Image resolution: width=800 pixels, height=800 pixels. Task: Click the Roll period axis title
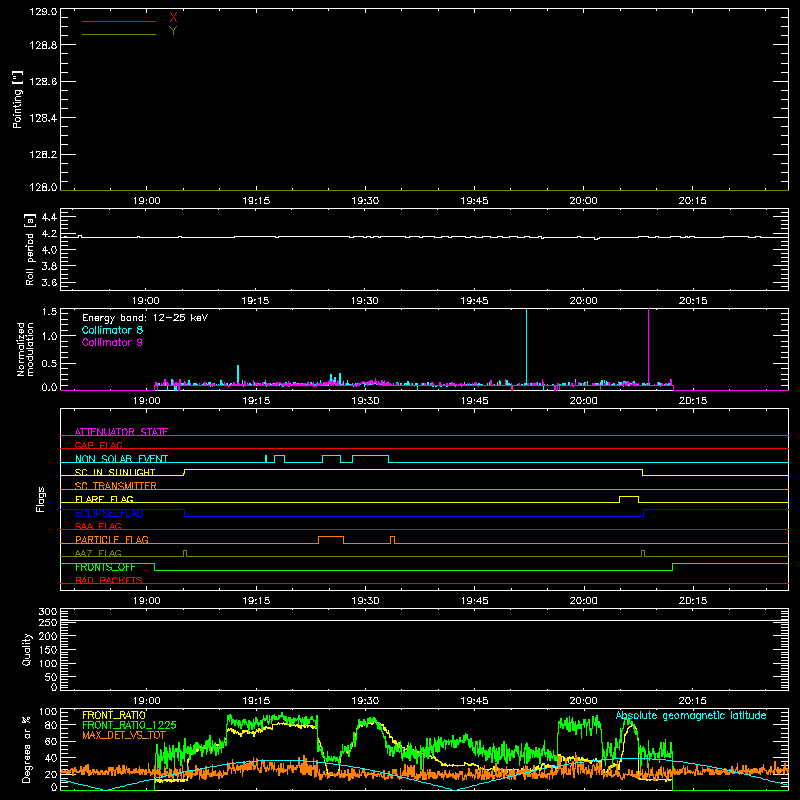pyautogui.click(x=30, y=249)
